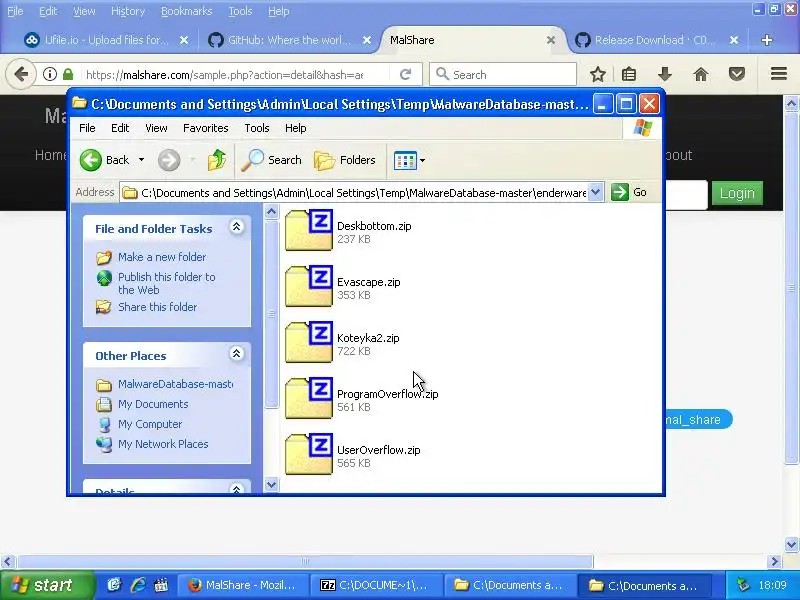Open the Explorer View menu

click(156, 128)
